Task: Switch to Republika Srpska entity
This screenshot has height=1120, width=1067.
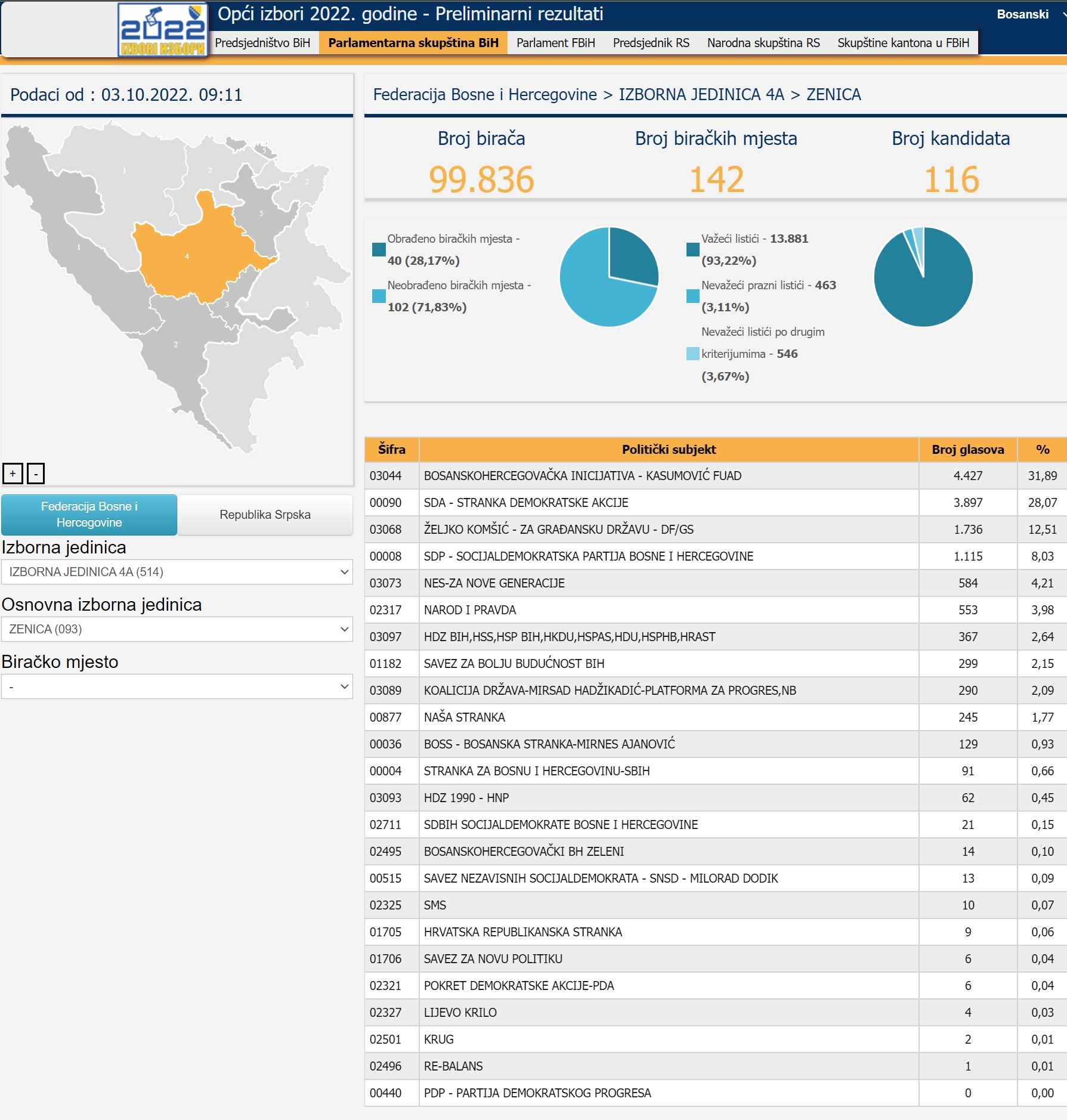Action: 265,514
